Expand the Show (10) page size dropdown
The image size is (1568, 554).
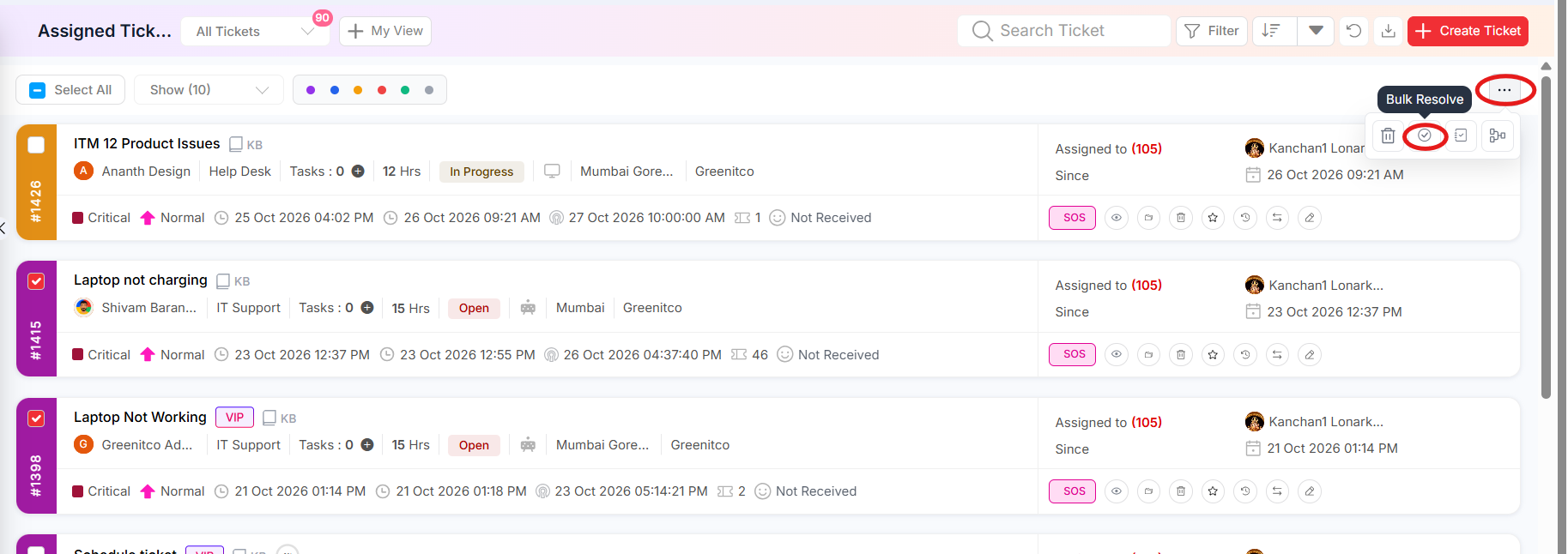(209, 90)
